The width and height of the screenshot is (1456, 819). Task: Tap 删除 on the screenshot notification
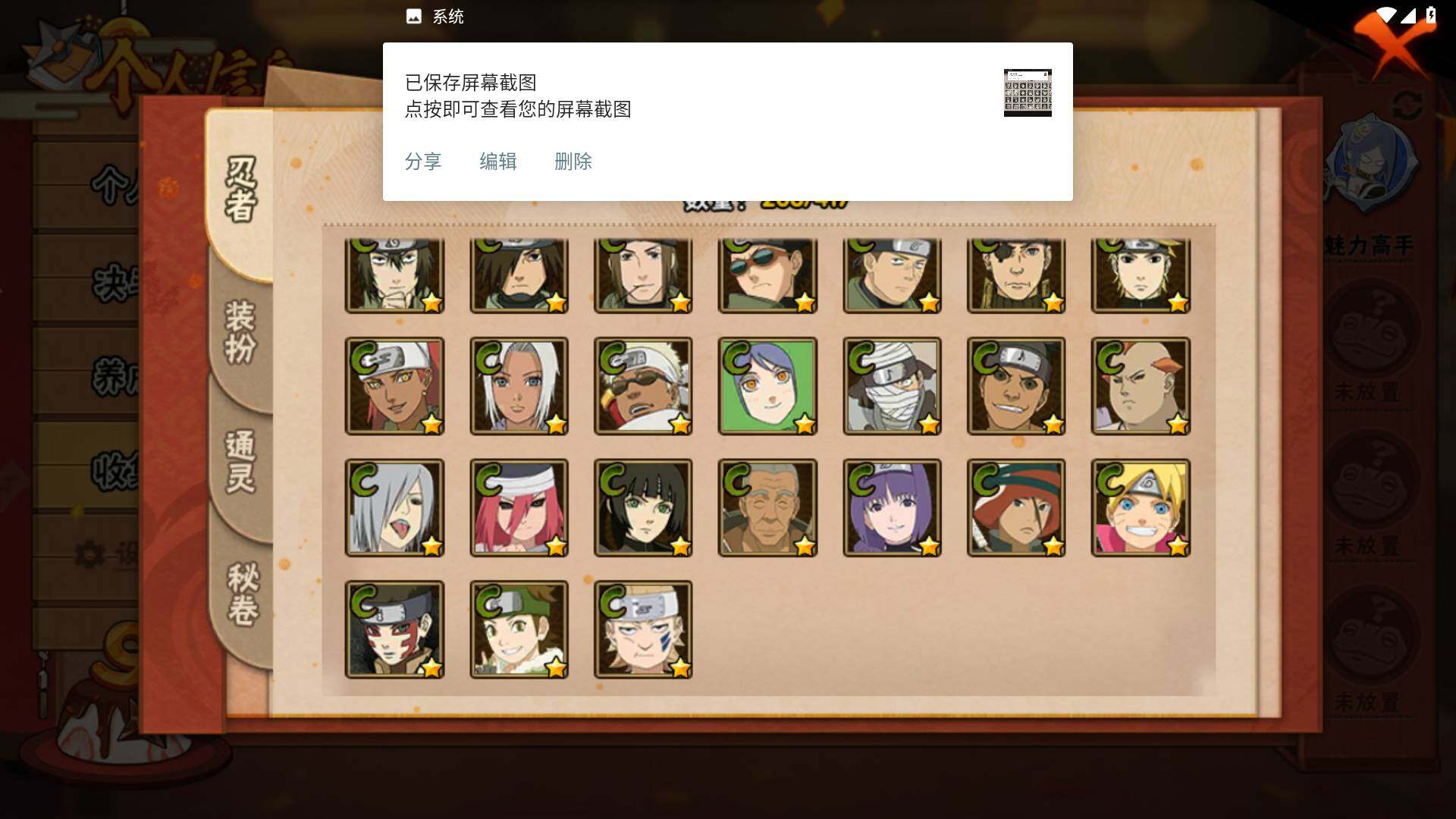coord(573,162)
